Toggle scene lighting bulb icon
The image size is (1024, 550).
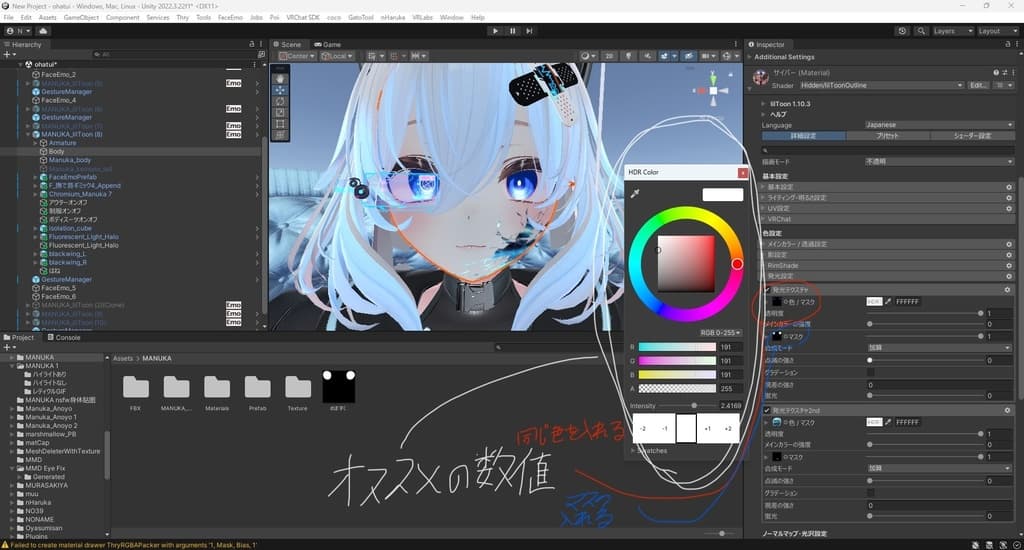coord(628,56)
